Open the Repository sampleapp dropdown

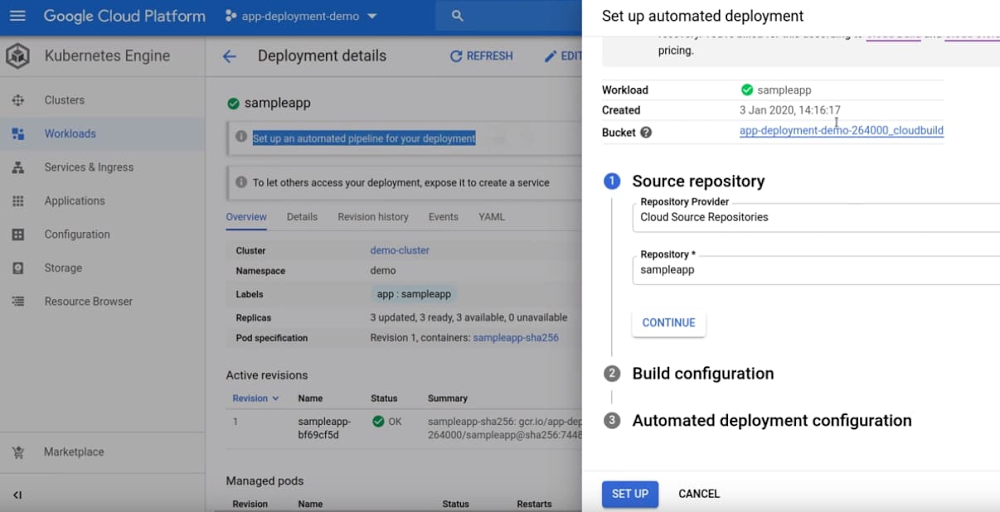(x=816, y=270)
